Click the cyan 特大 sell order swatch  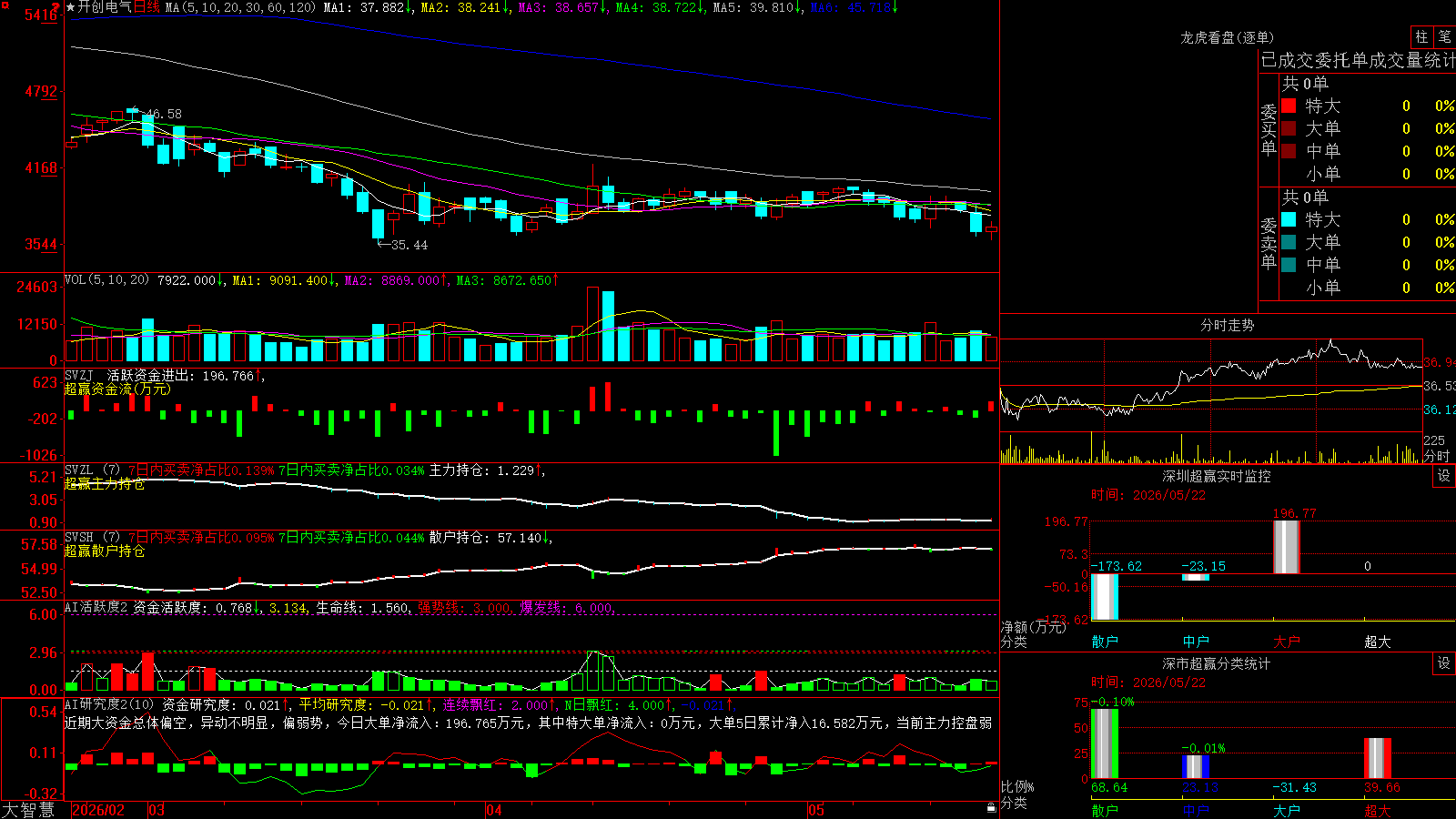(1289, 219)
